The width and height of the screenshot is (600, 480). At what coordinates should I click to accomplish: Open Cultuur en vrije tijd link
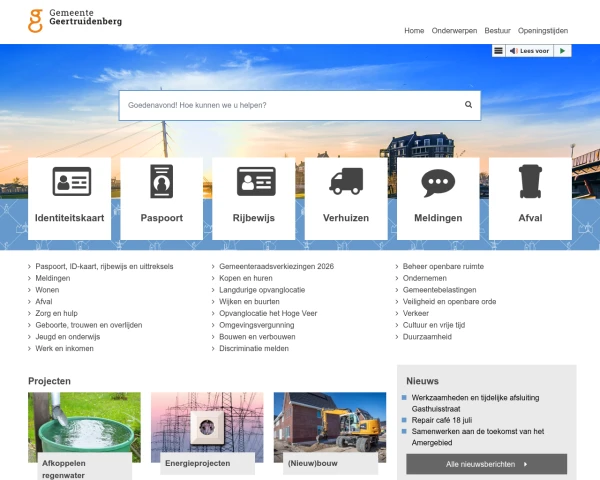[x=434, y=325]
